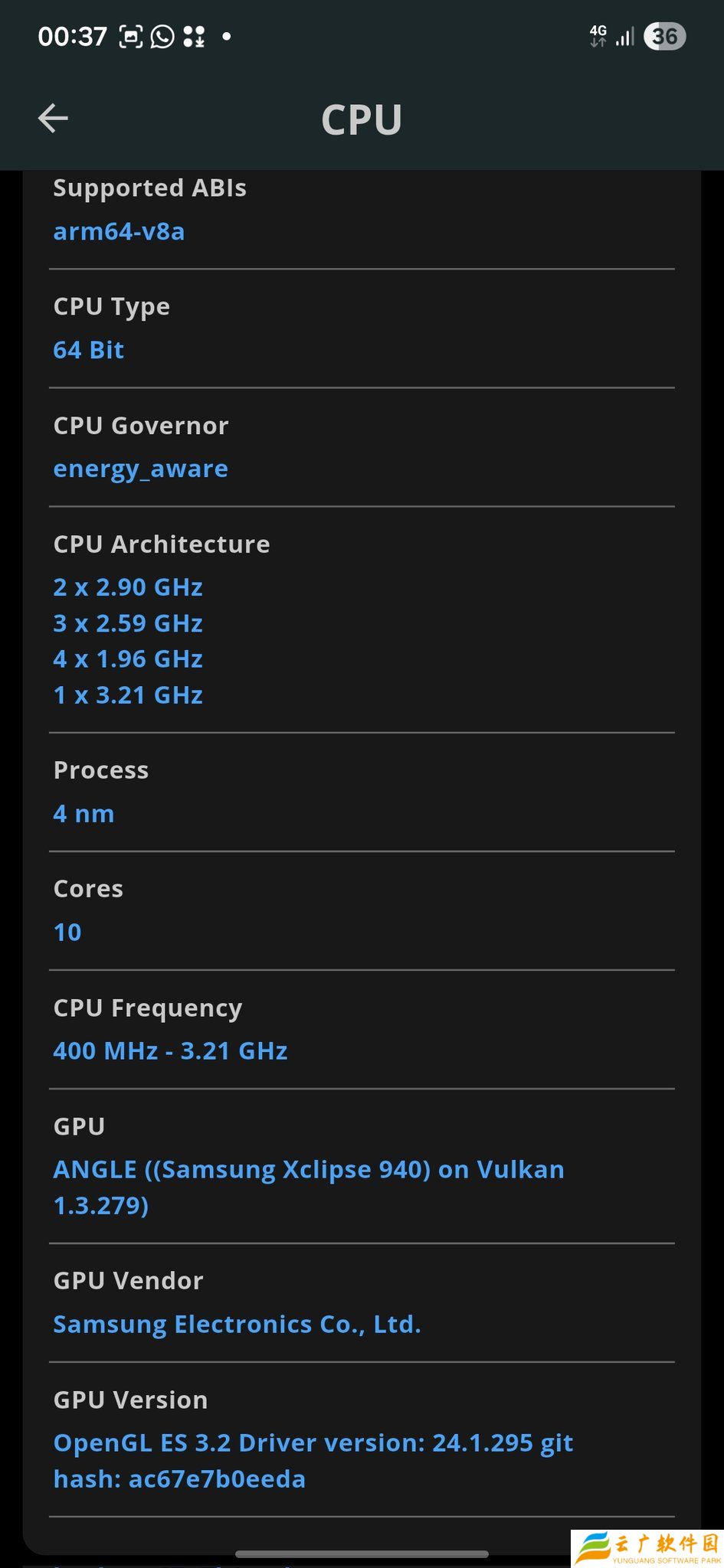
Task: Select the 1 x 3.21 GHz architecture line
Action: click(x=128, y=695)
